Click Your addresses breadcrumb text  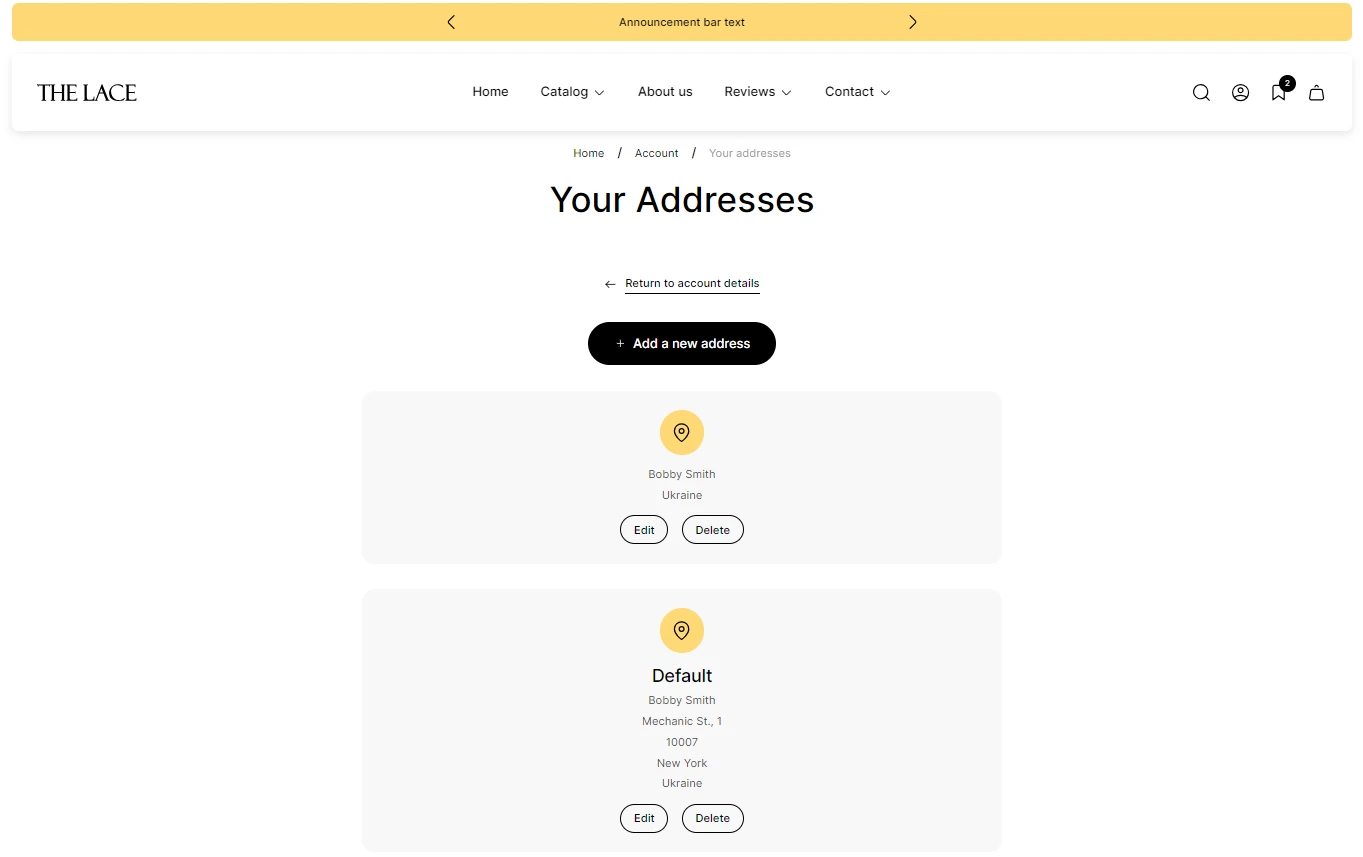tap(750, 153)
